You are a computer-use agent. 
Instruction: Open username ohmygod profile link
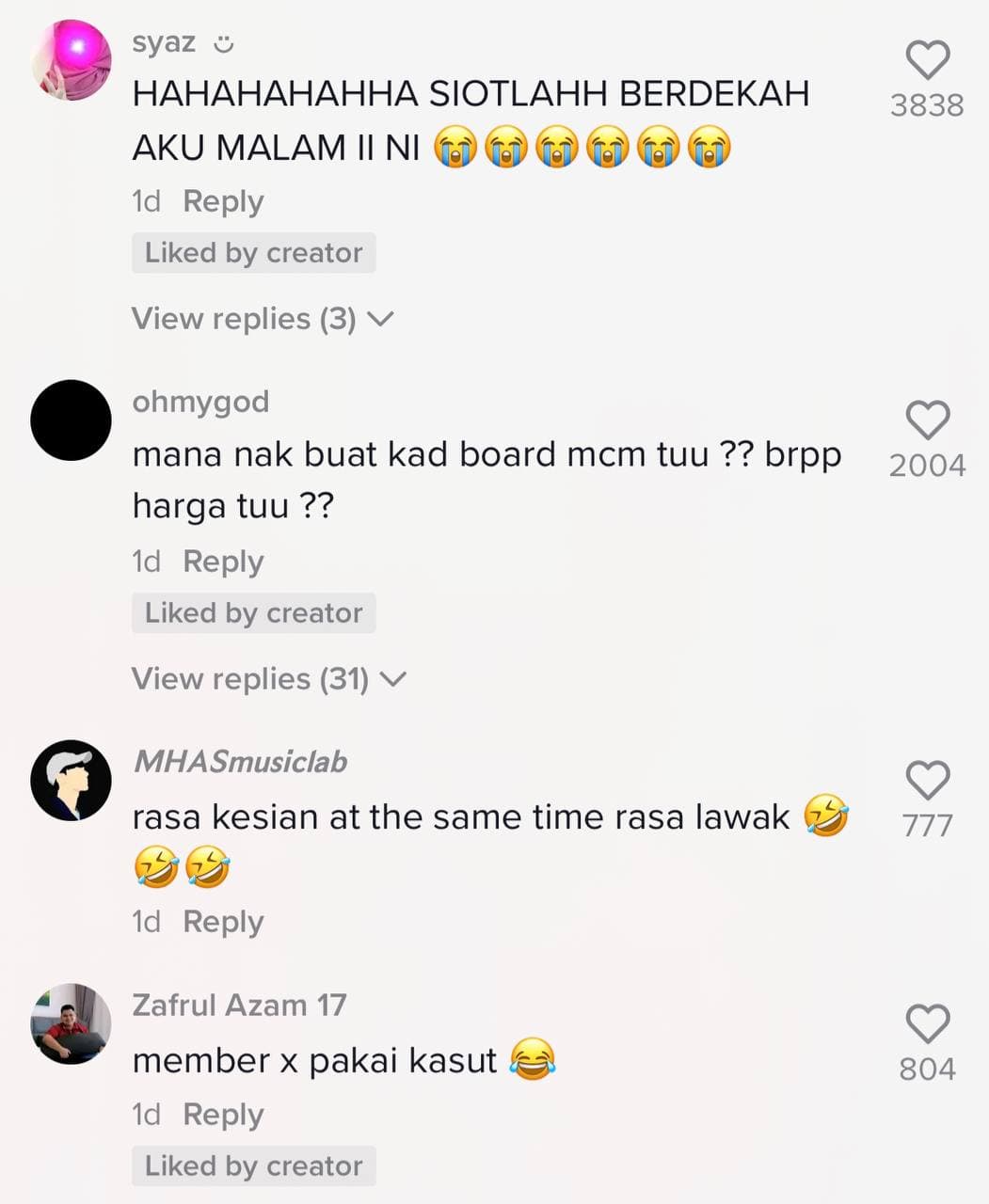pyautogui.click(x=200, y=403)
